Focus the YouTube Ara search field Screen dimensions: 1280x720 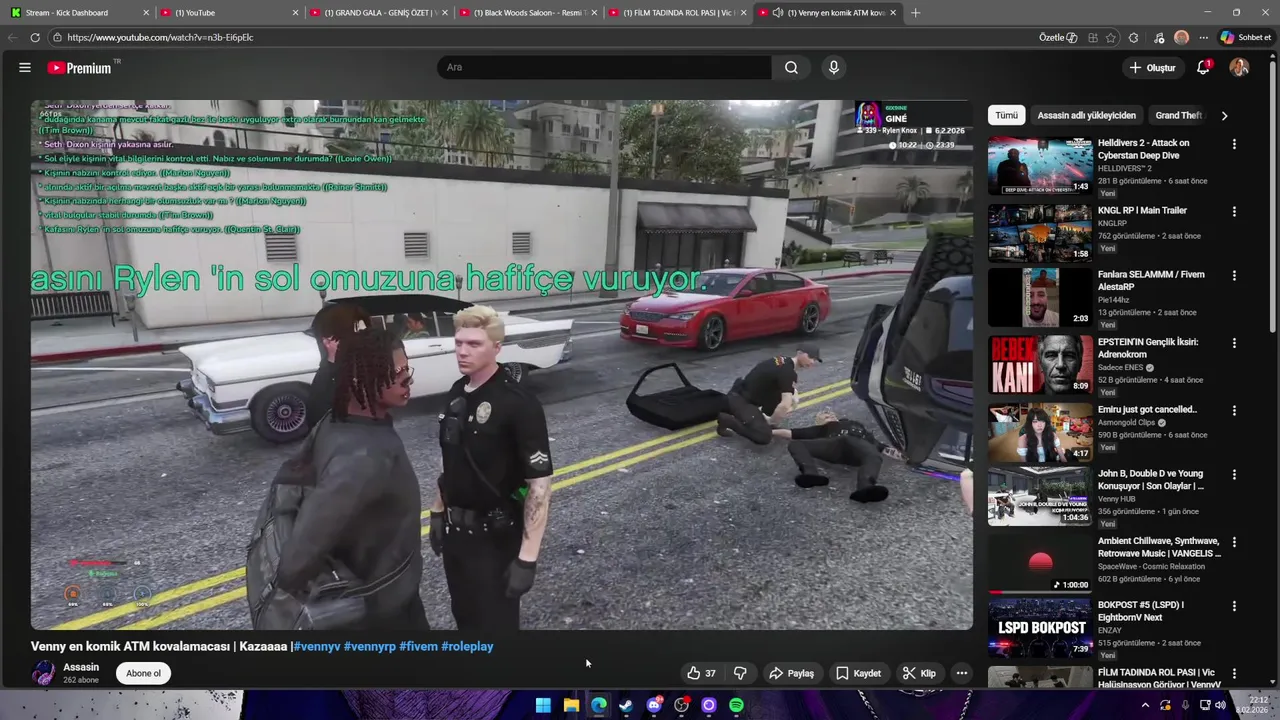coord(604,68)
